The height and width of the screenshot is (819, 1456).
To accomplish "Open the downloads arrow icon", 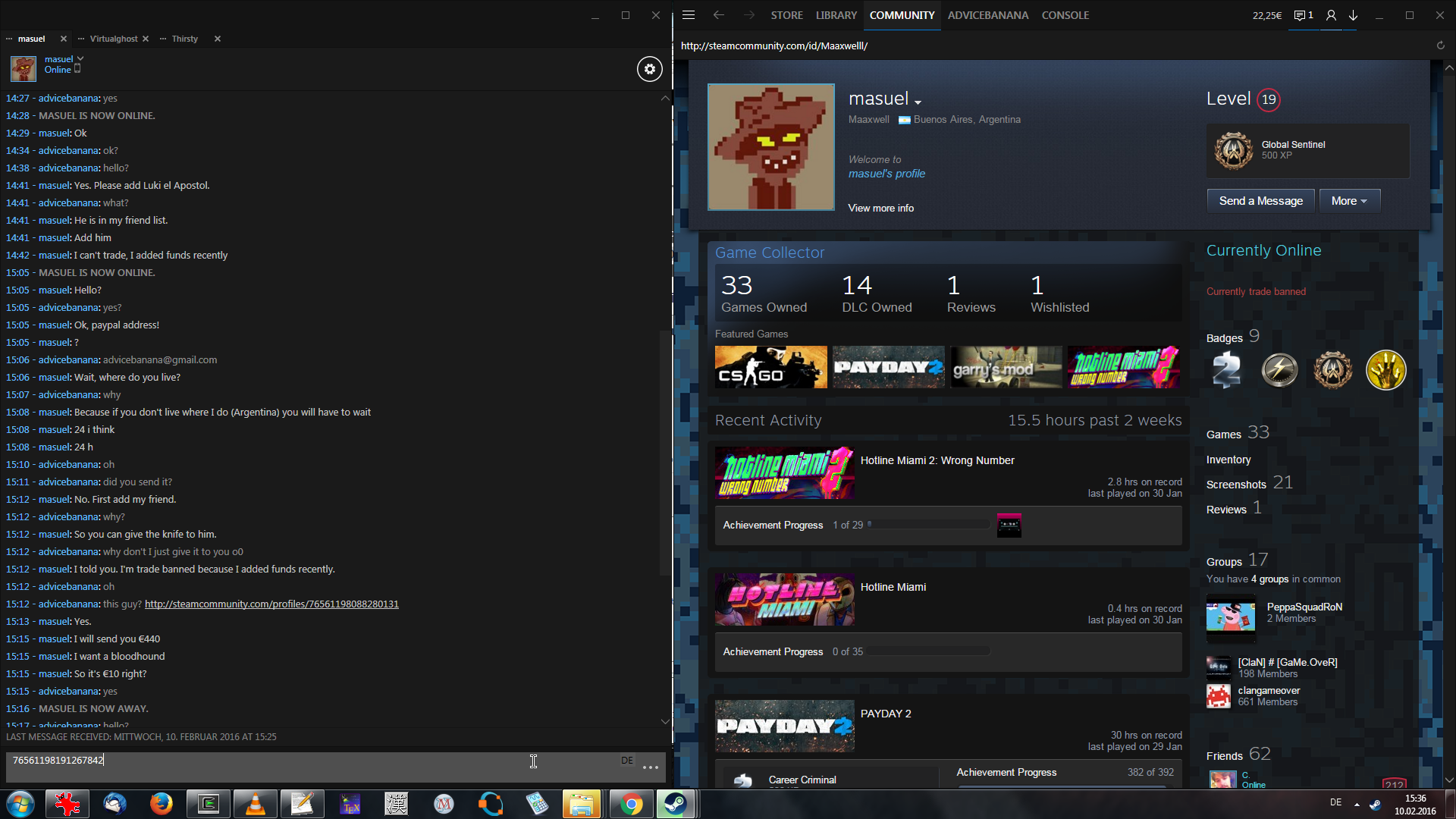I will point(1353,15).
